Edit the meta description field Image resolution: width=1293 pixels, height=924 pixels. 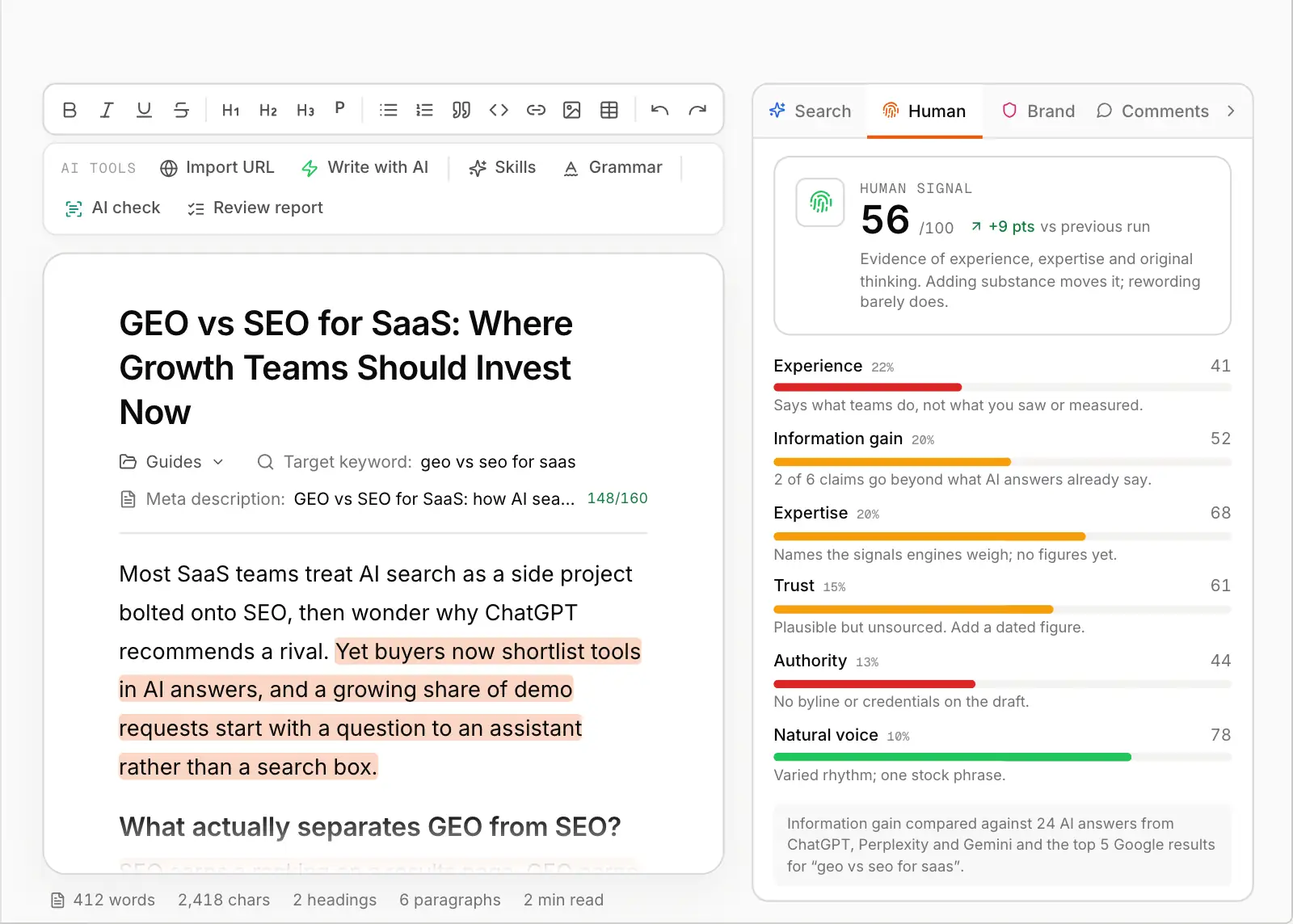pyautogui.click(x=384, y=499)
